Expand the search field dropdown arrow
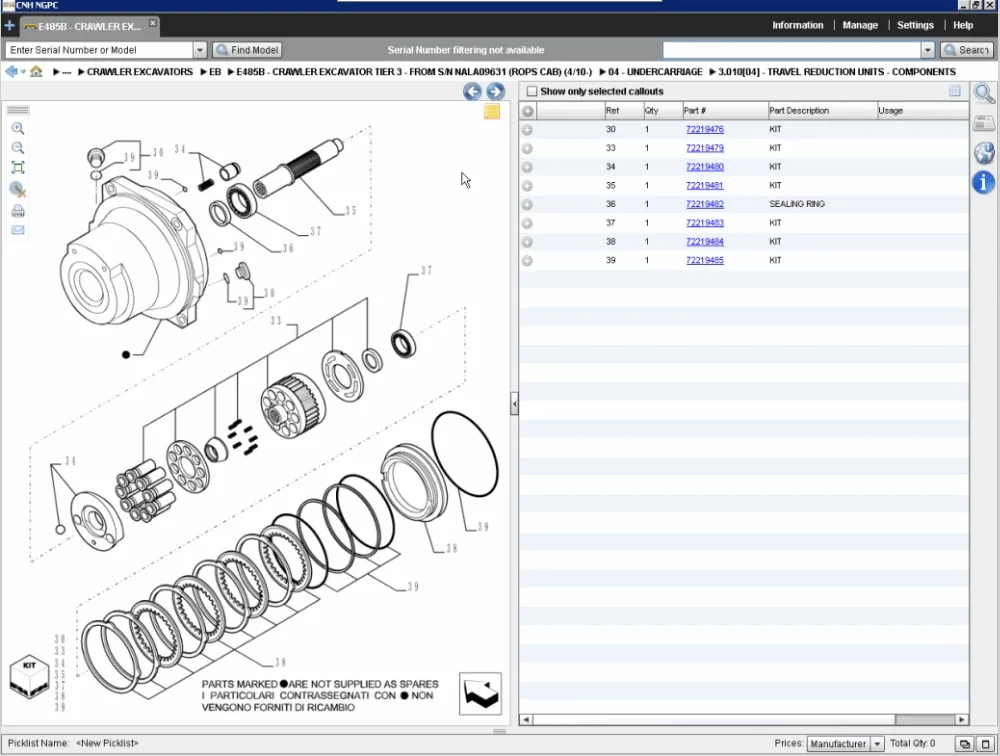Screen dimensions: 1000x756 (927, 50)
